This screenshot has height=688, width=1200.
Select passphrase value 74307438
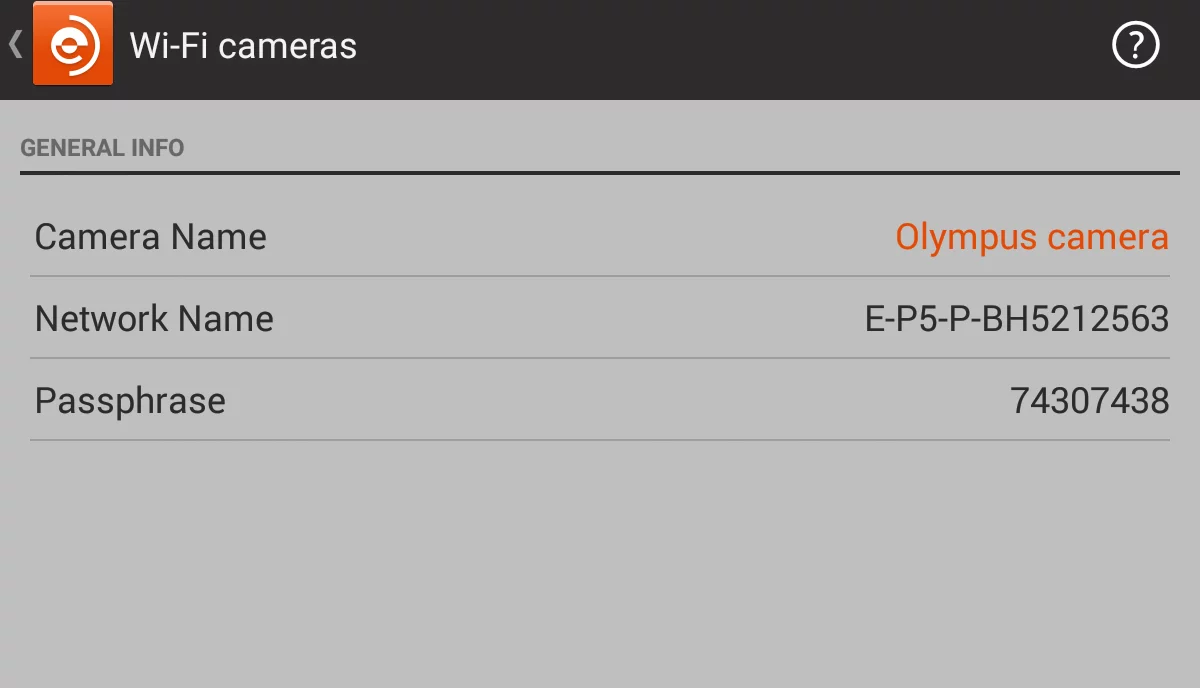1089,401
